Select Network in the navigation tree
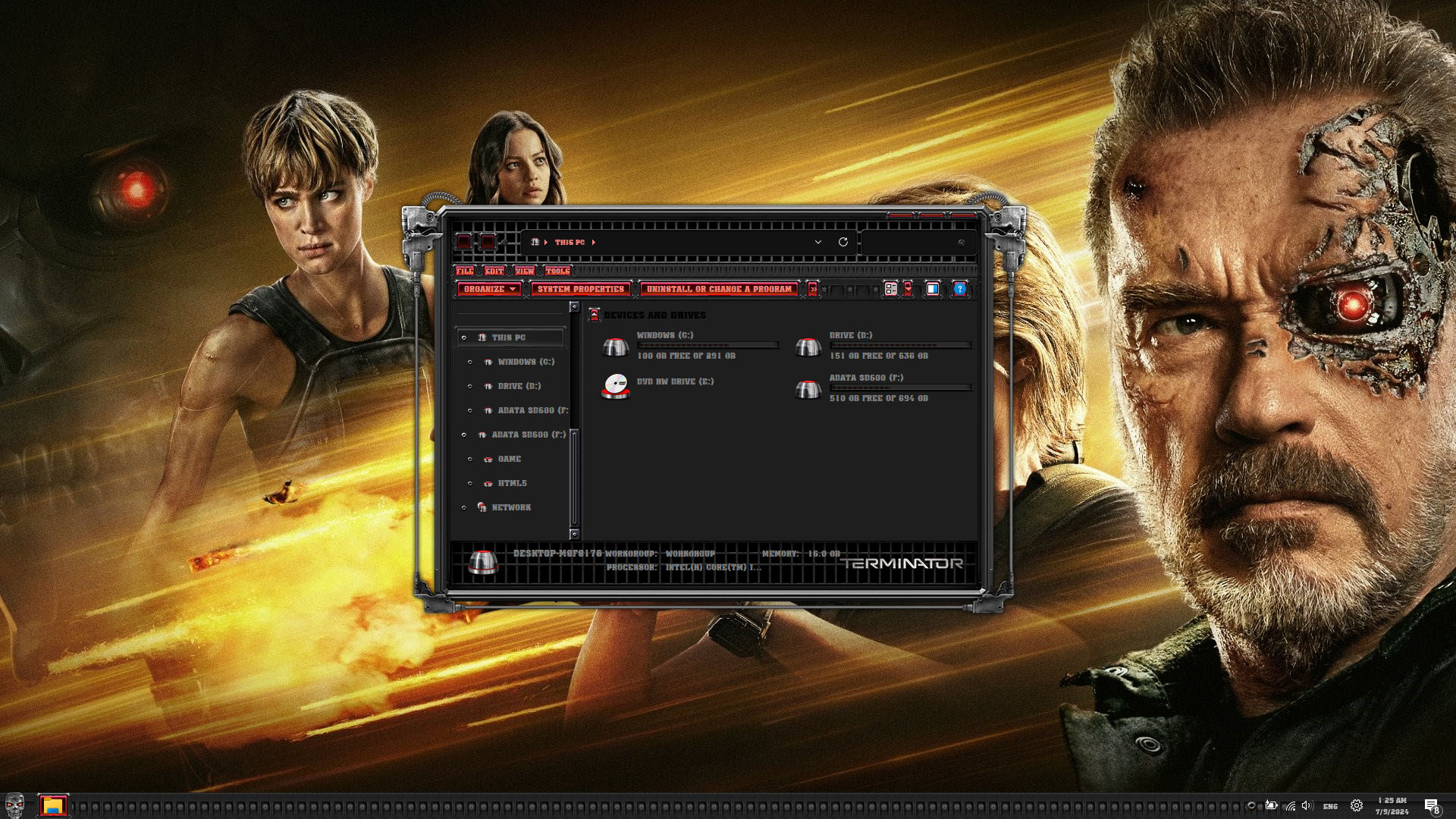This screenshot has height=819, width=1456. 510,507
